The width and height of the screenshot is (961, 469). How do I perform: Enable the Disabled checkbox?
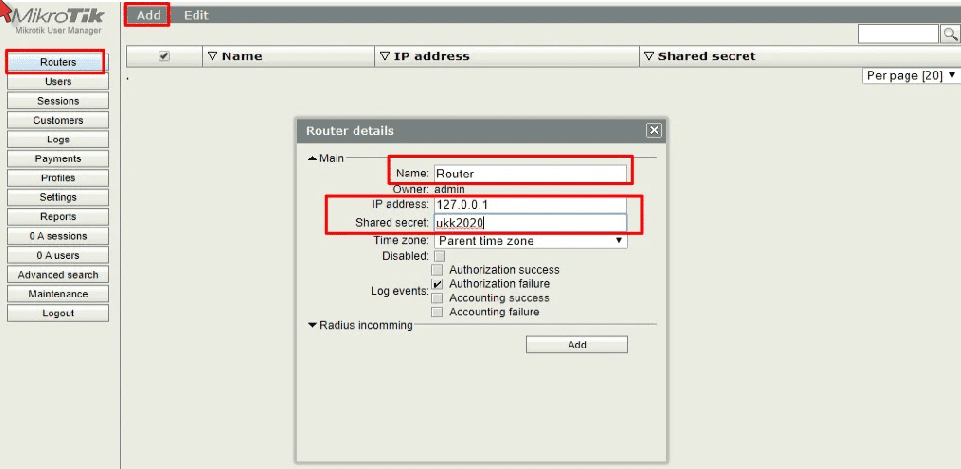coord(439,256)
